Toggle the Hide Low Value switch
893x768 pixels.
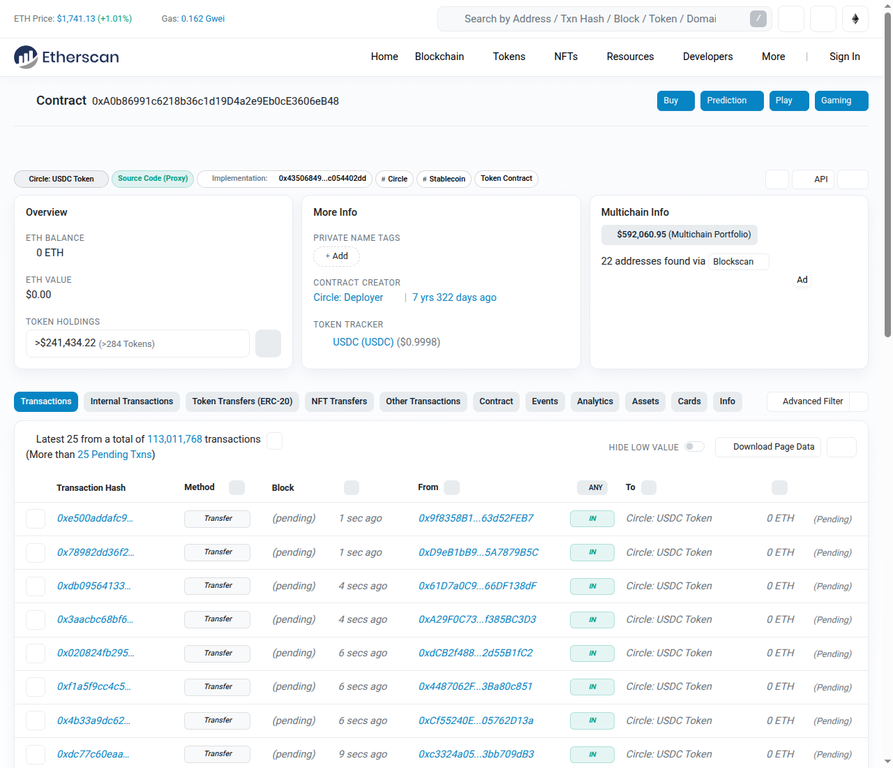tap(694, 447)
